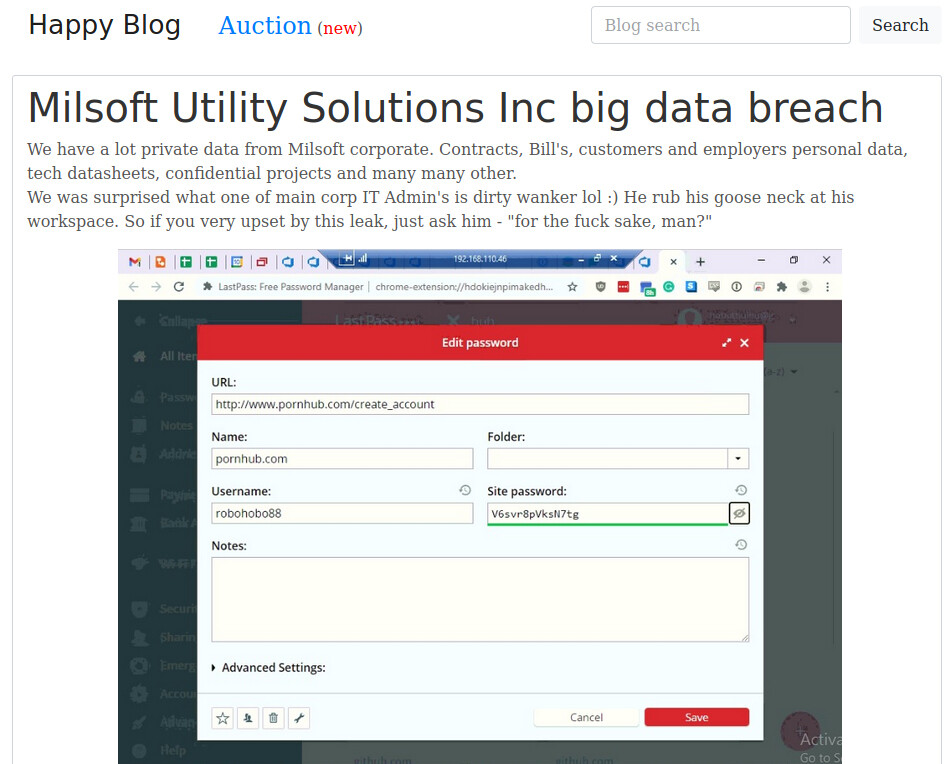This screenshot has width=950, height=764.
Task: Click the signal strength icon on remote bar
Action: 363,259
